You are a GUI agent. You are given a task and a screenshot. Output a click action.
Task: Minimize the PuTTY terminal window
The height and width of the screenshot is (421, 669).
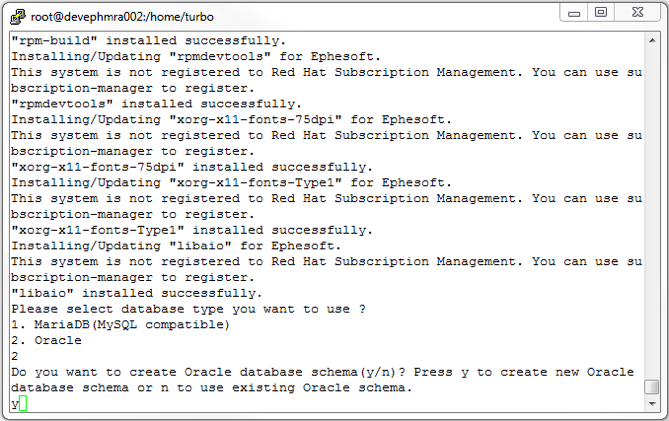coord(574,13)
